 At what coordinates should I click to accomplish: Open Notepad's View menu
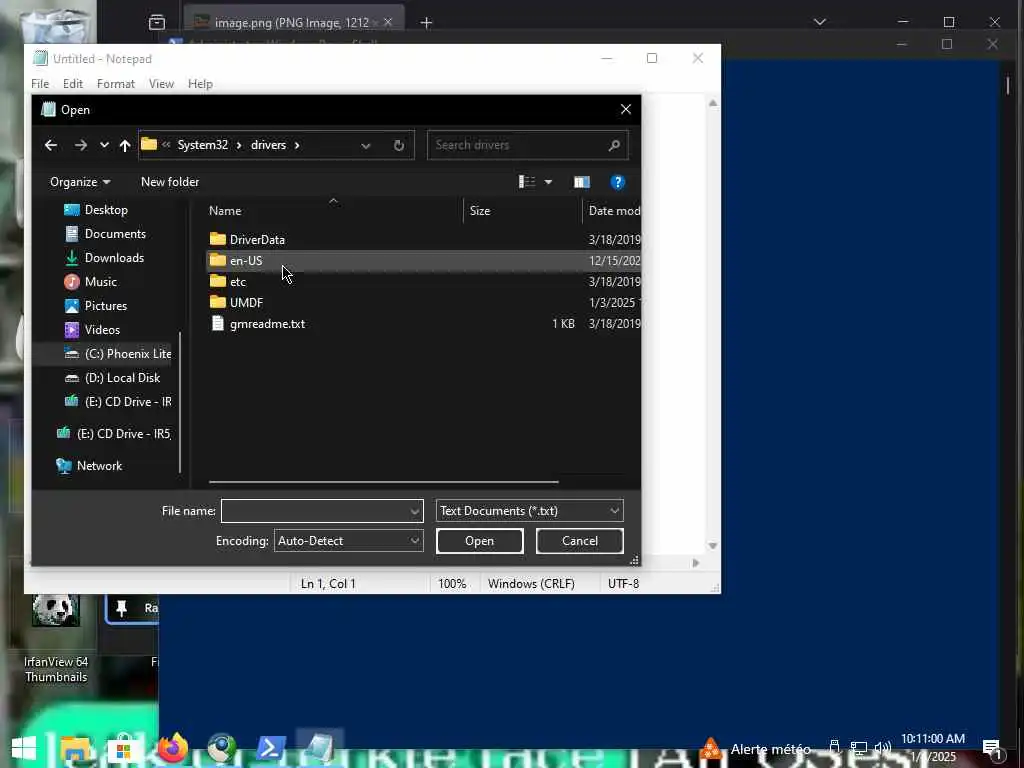pyautogui.click(x=161, y=84)
